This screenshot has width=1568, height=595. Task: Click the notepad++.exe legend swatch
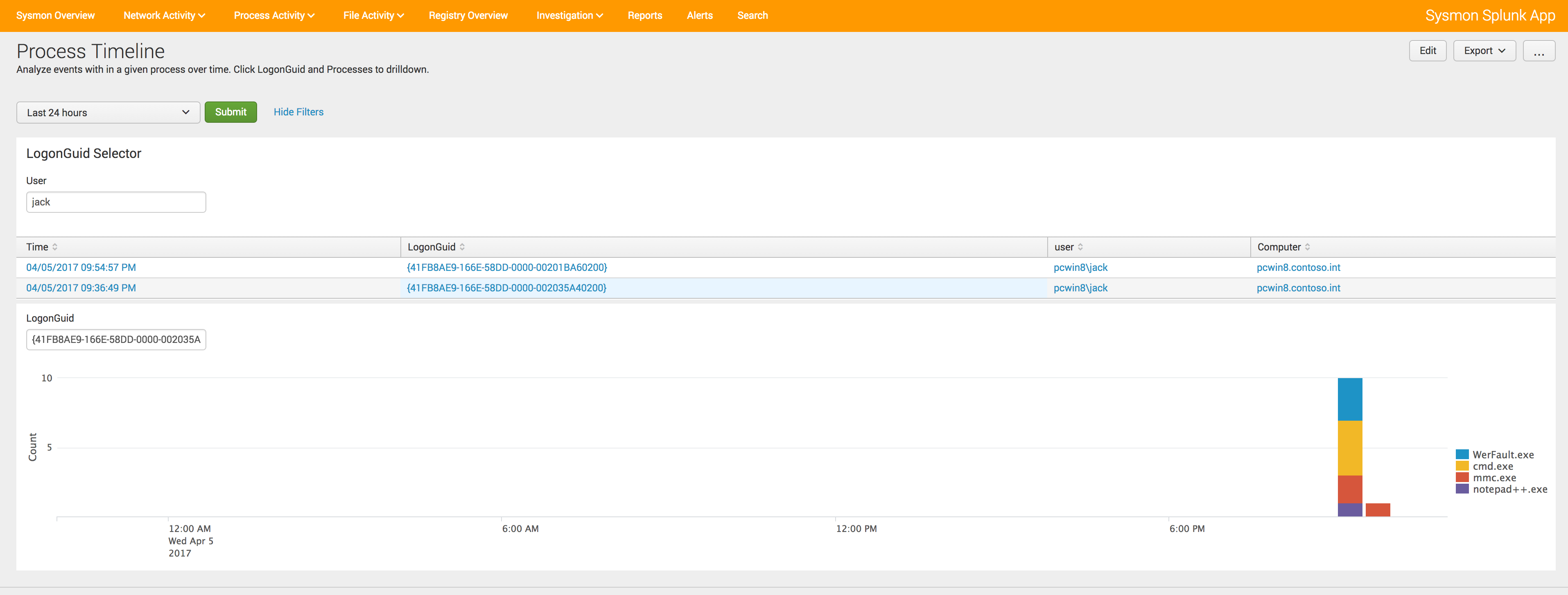(1462, 489)
